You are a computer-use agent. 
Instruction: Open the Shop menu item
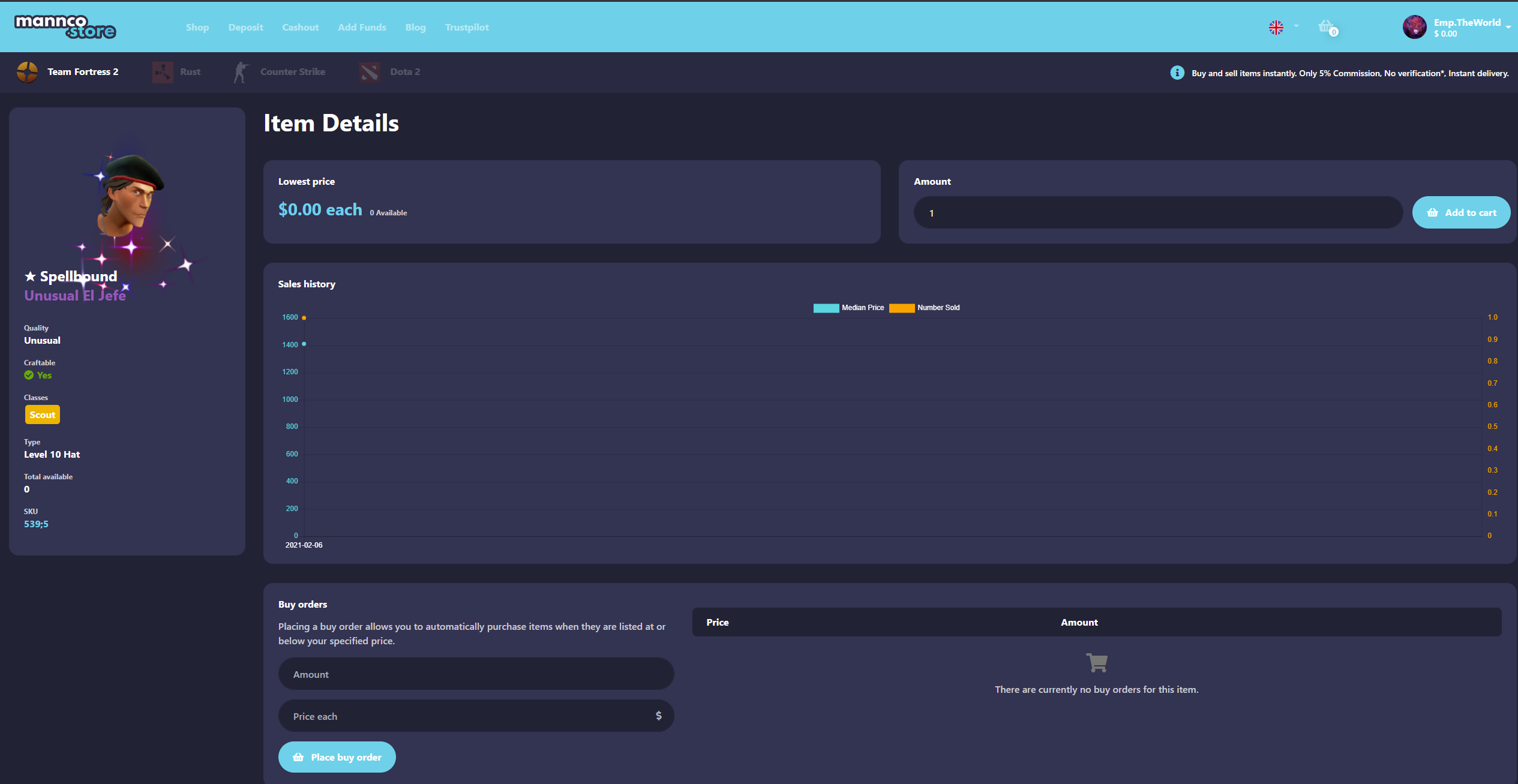click(197, 27)
